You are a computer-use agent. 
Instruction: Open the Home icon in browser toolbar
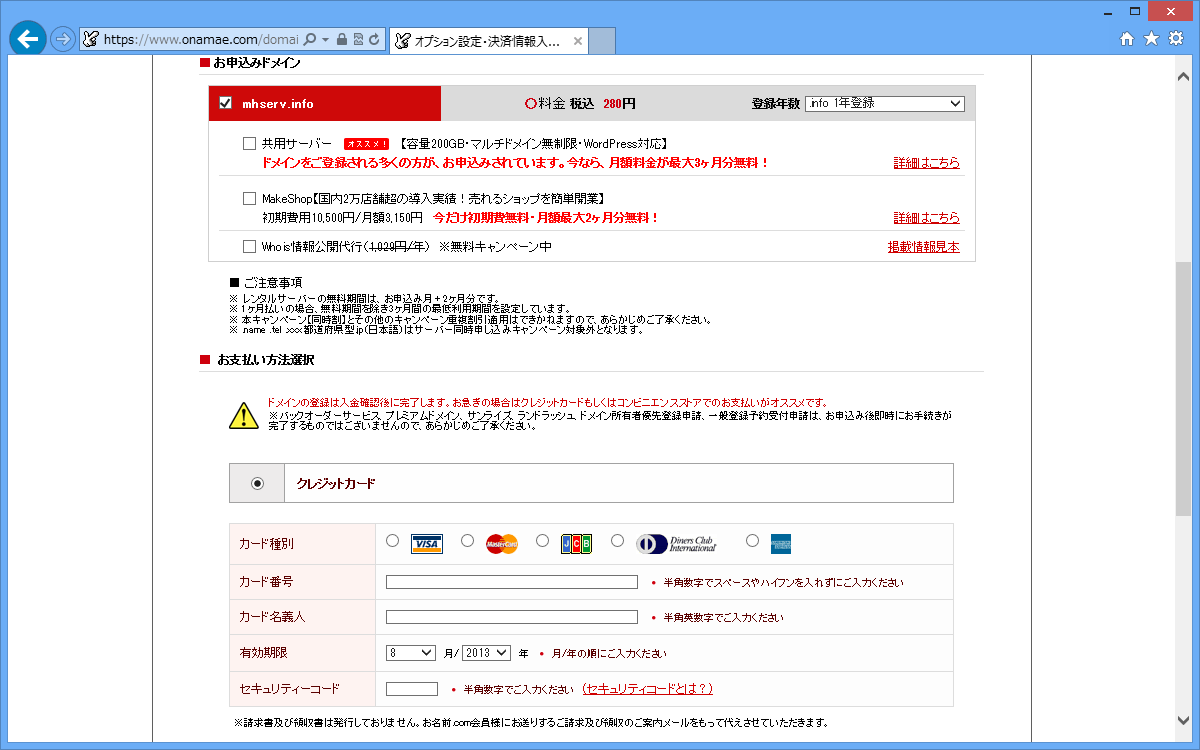(x=1127, y=39)
